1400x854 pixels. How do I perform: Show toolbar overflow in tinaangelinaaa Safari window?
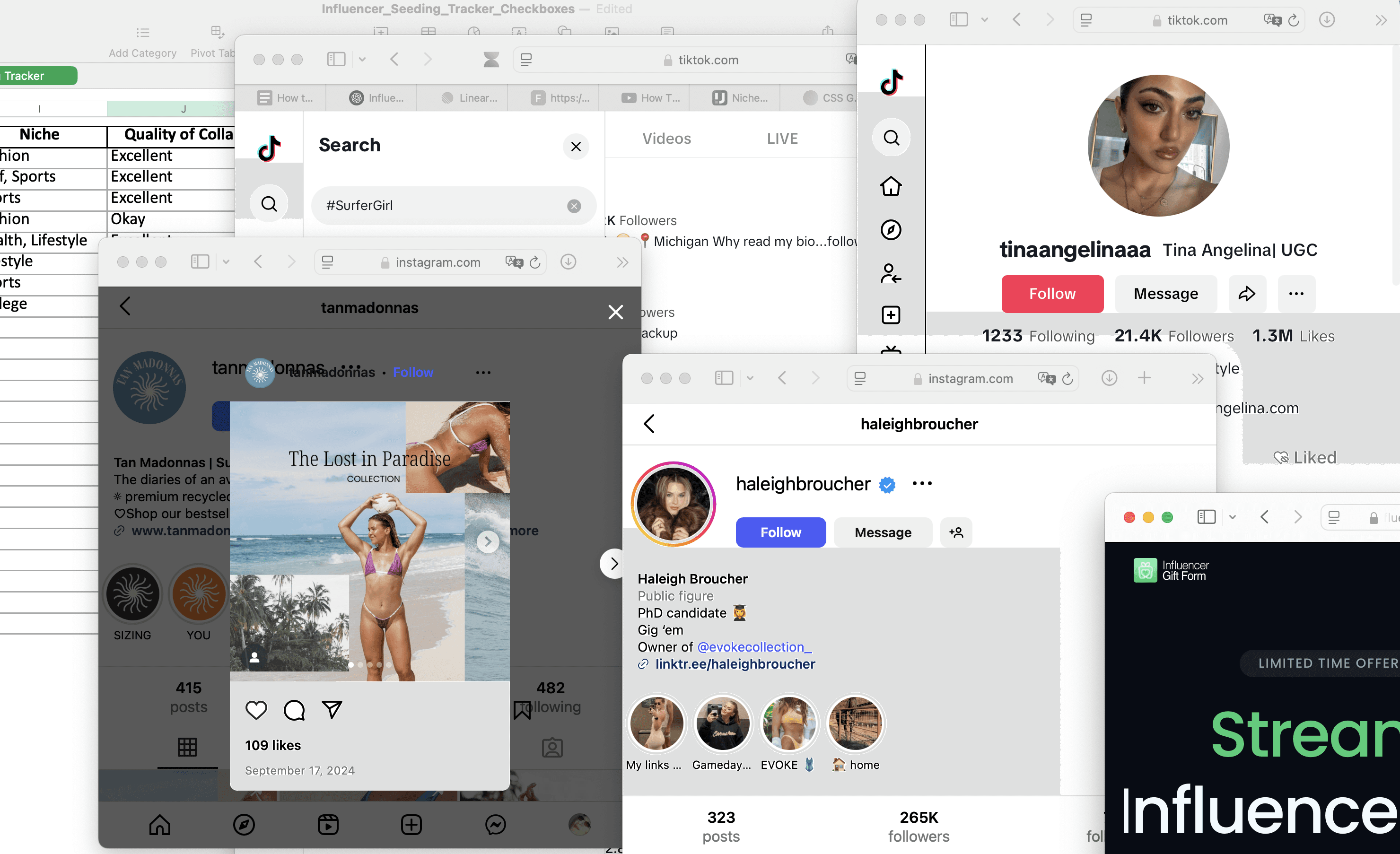tap(1381, 20)
